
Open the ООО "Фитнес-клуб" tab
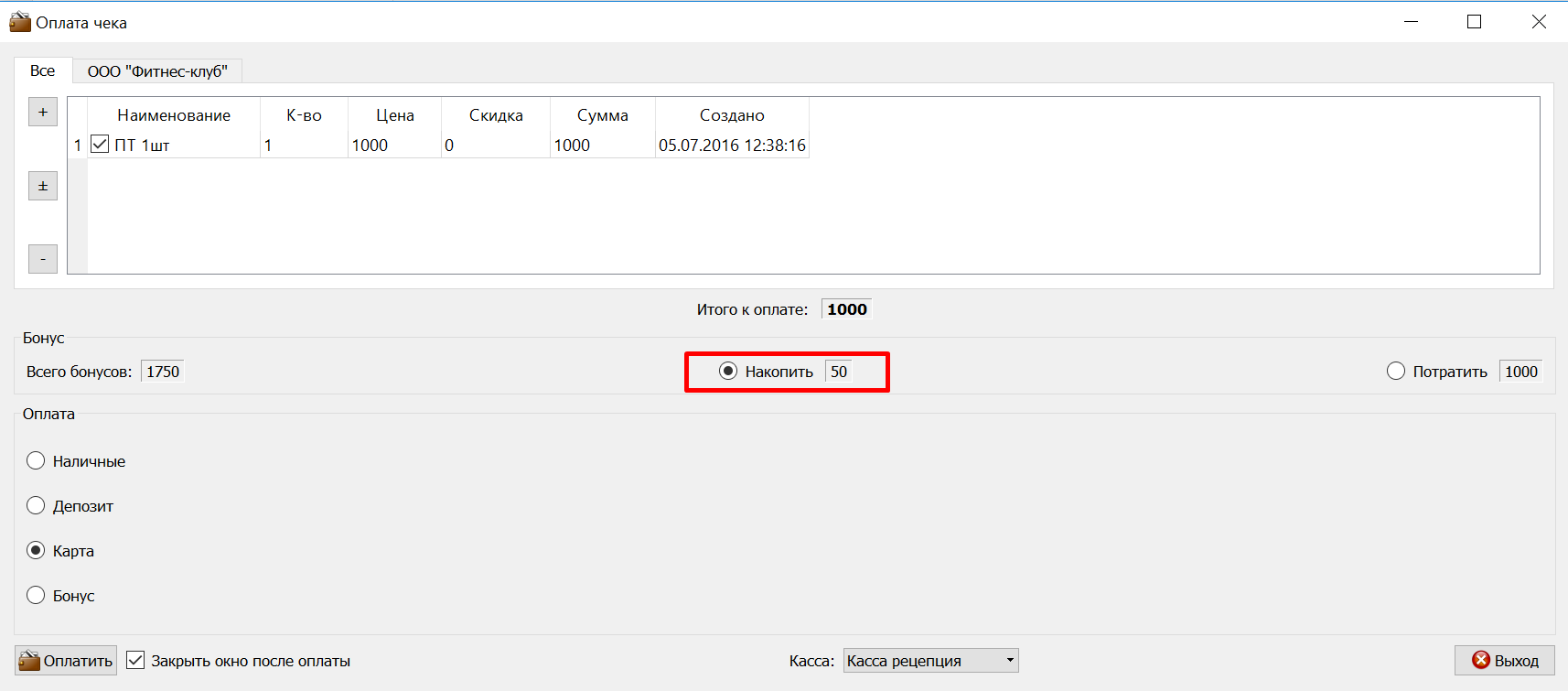pos(157,71)
